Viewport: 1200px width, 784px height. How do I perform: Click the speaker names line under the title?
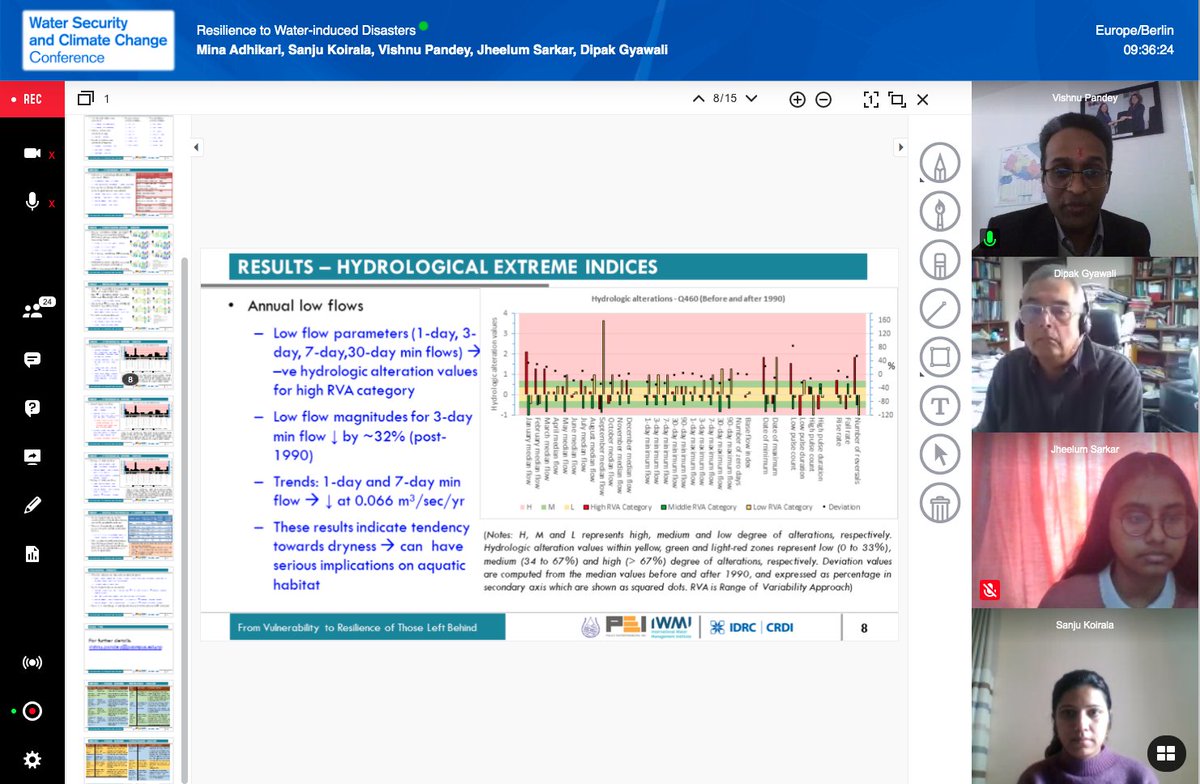coord(432,50)
